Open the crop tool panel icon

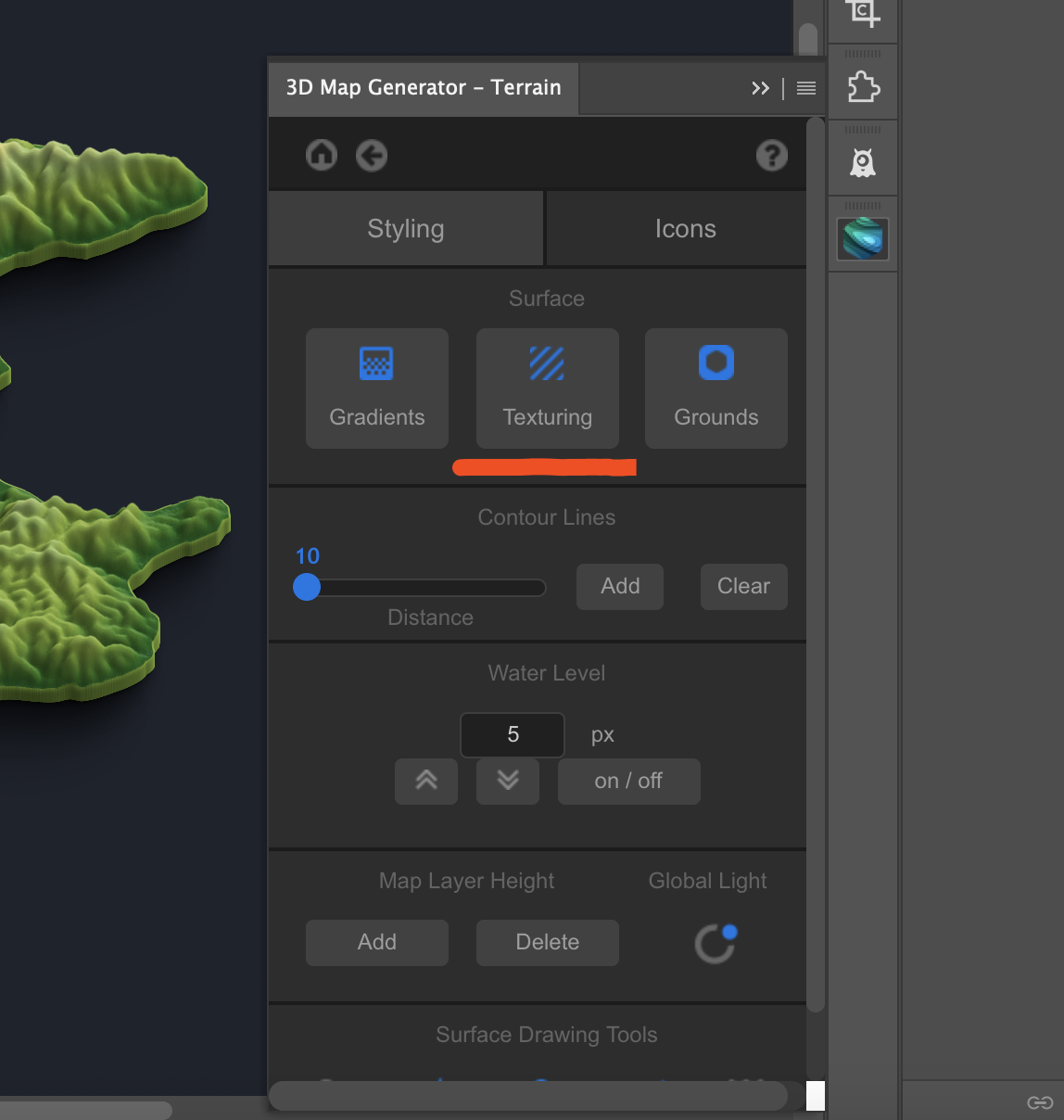862,13
